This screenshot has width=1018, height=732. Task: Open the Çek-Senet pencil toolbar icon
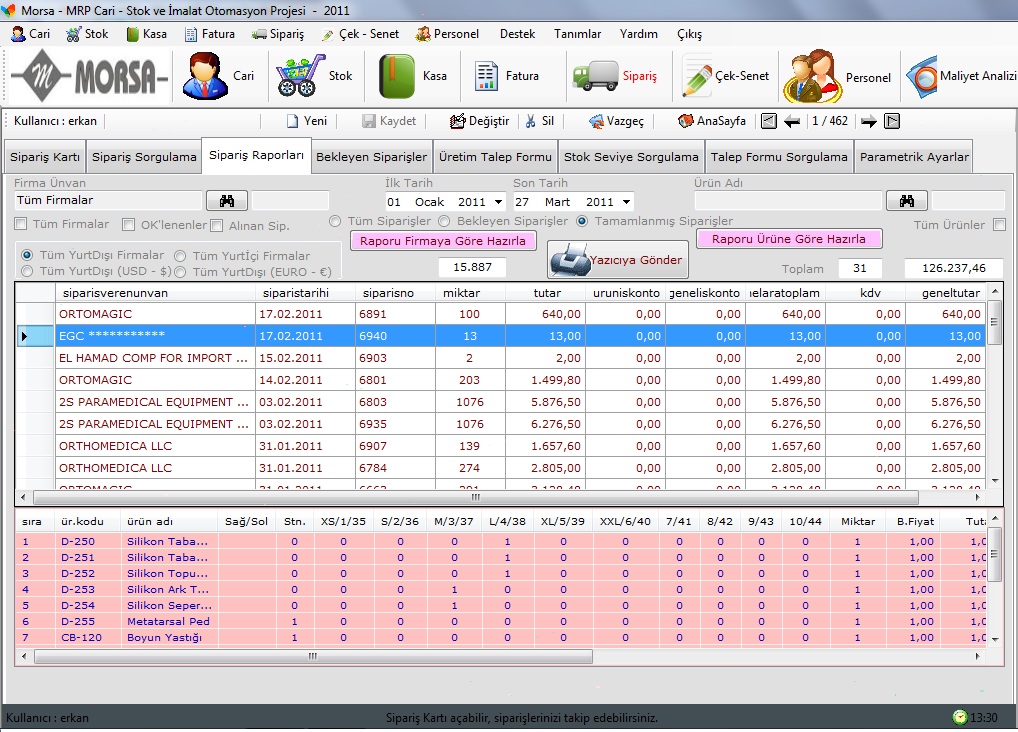click(x=697, y=78)
